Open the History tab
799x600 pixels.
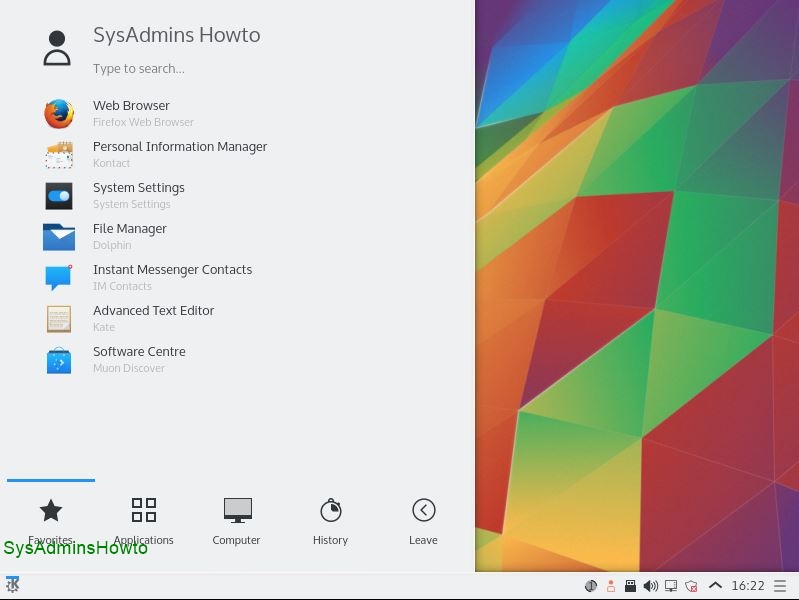(x=330, y=520)
